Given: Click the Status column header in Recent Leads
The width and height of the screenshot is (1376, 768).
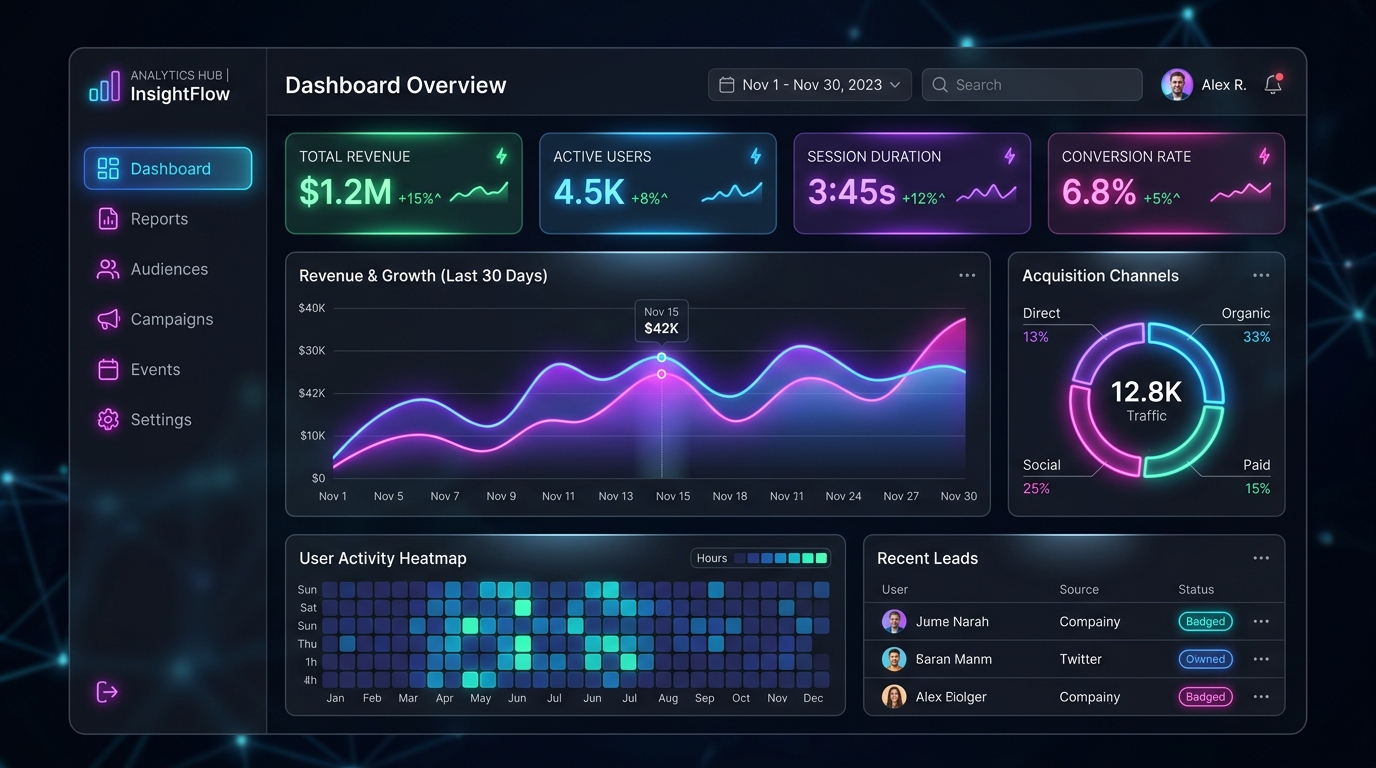Looking at the screenshot, I should [x=1196, y=590].
